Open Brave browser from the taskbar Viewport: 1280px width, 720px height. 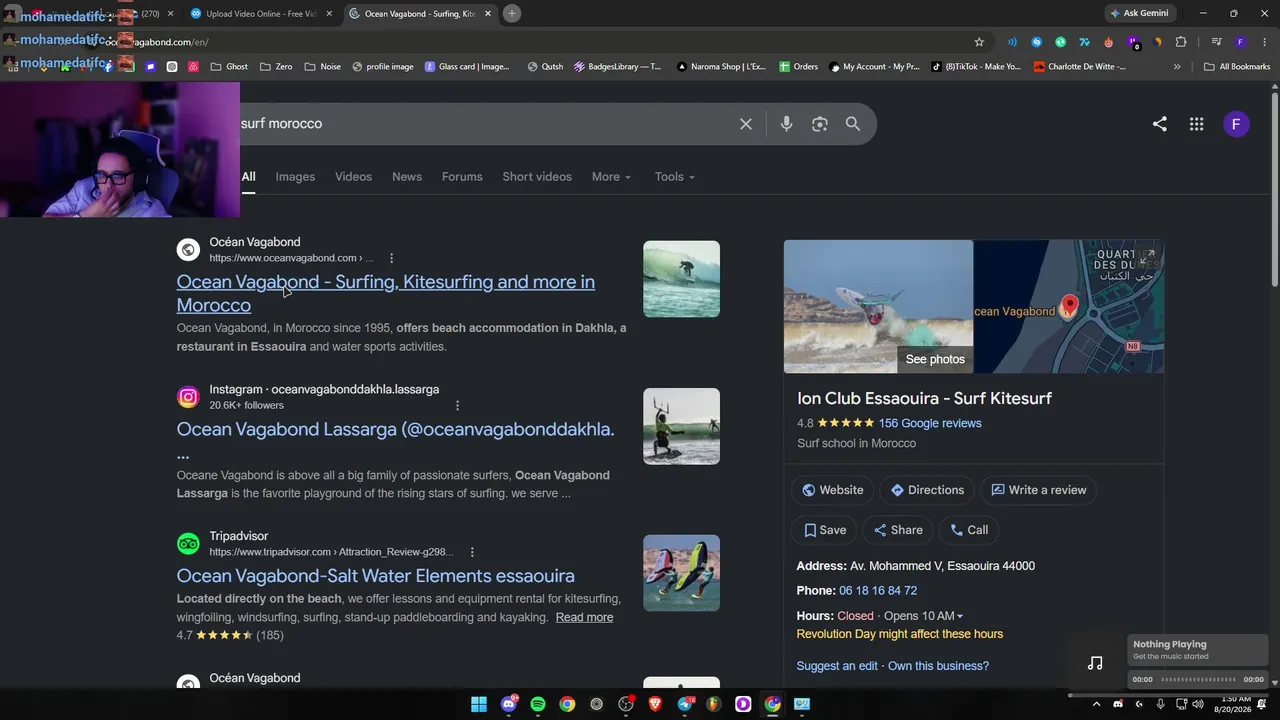[x=655, y=704]
